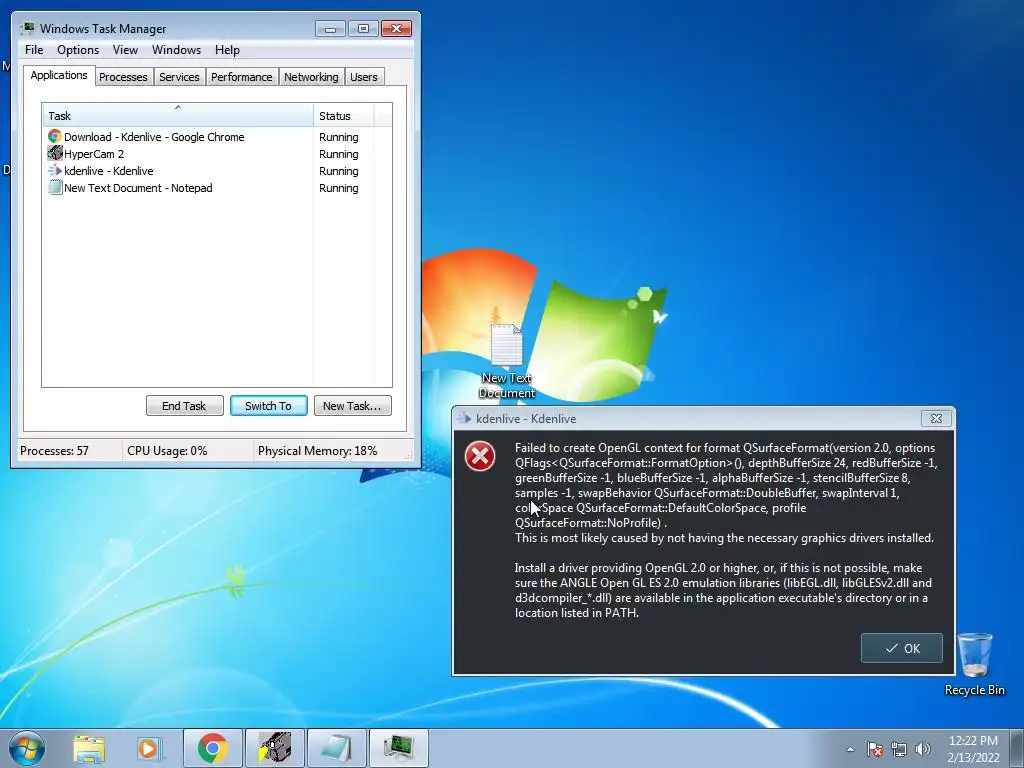
Task: Click the Switch To button
Action: pyautogui.click(x=268, y=406)
